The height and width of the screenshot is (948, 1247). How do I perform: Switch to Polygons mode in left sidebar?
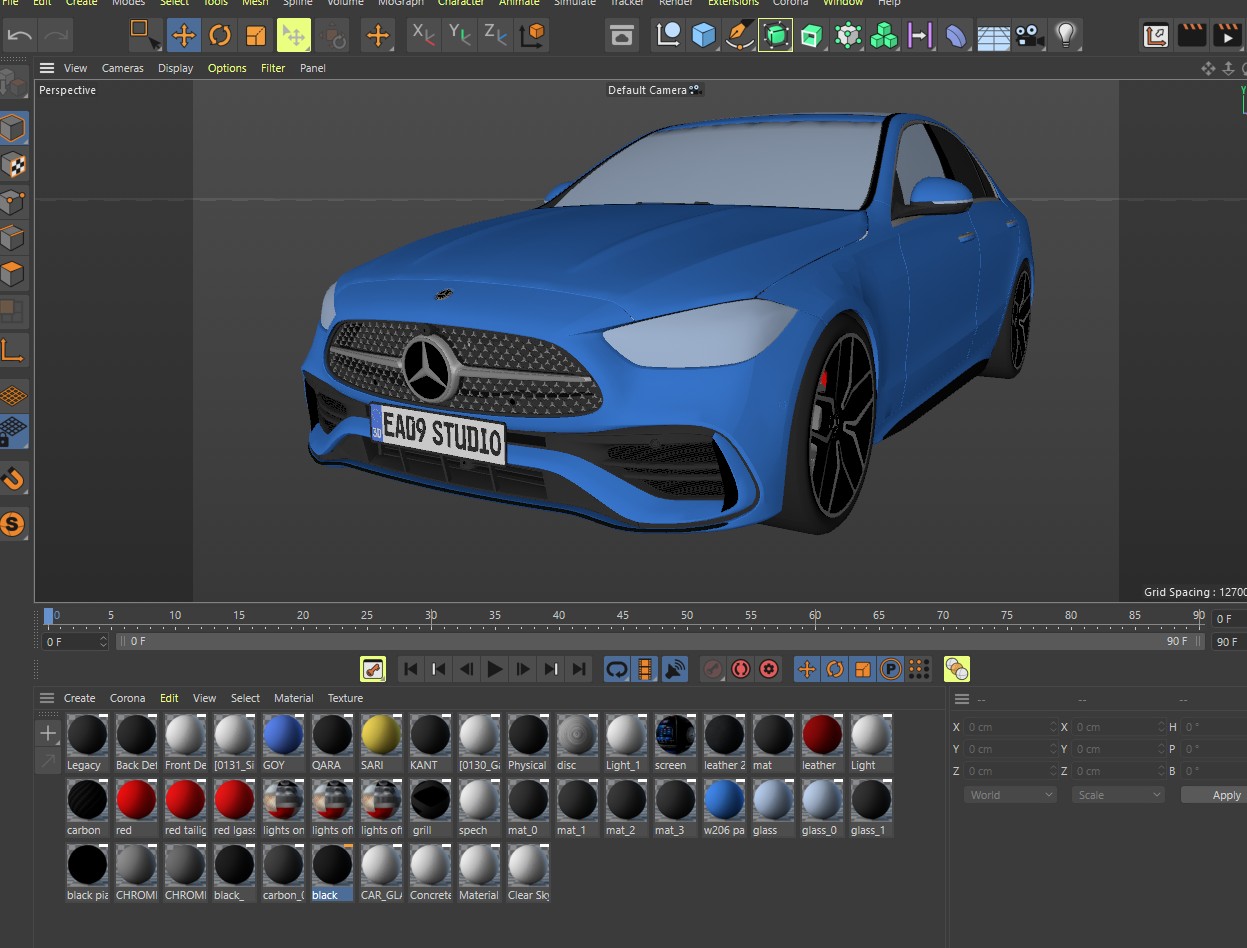tap(13, 273)
